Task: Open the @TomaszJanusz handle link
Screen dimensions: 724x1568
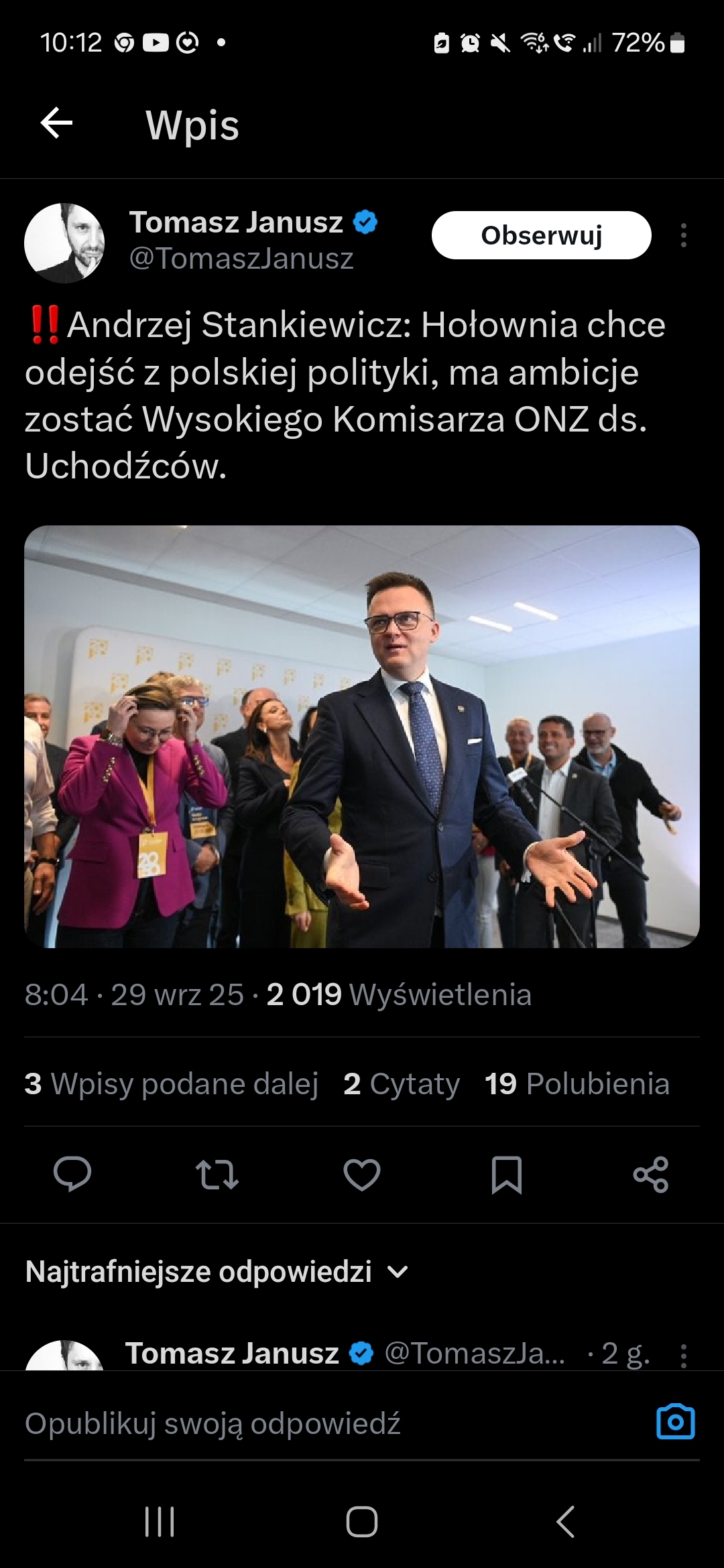Action: click(x=241, y=259)
